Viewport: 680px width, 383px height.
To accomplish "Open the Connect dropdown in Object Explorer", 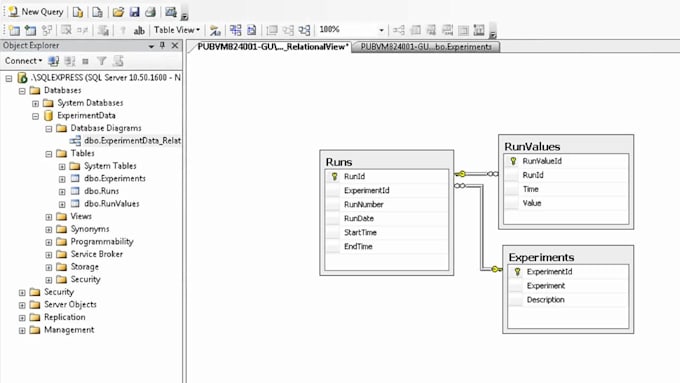I will [23, 61].
